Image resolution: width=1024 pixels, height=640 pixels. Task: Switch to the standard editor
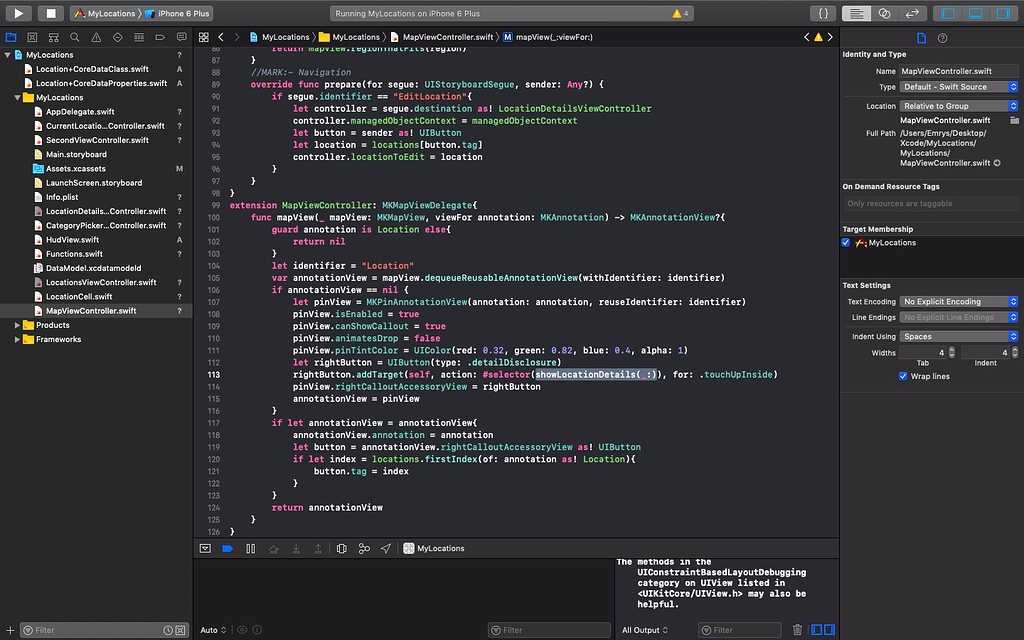(856, 13)
